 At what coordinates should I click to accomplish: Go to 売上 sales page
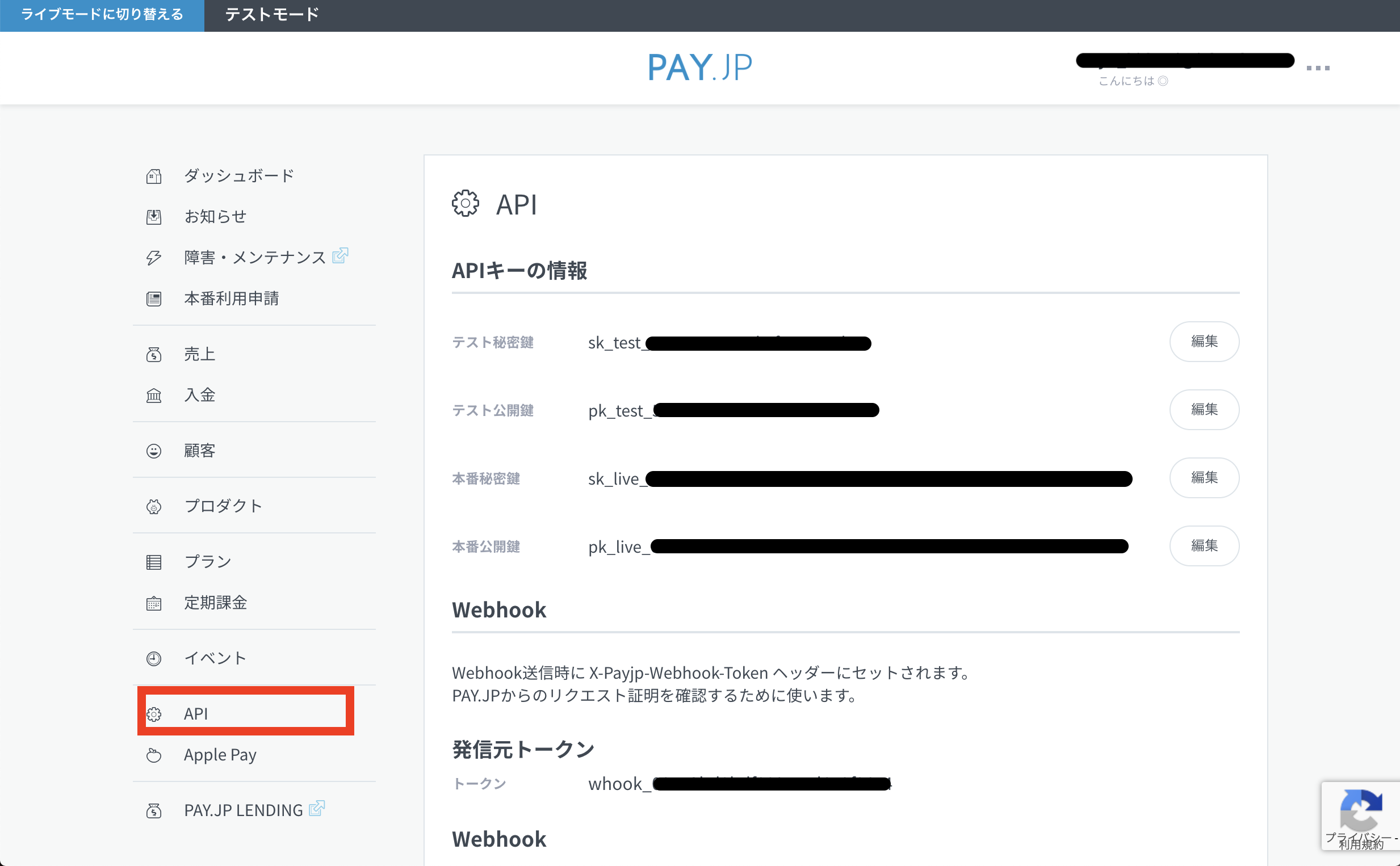(x=200, y=354)
